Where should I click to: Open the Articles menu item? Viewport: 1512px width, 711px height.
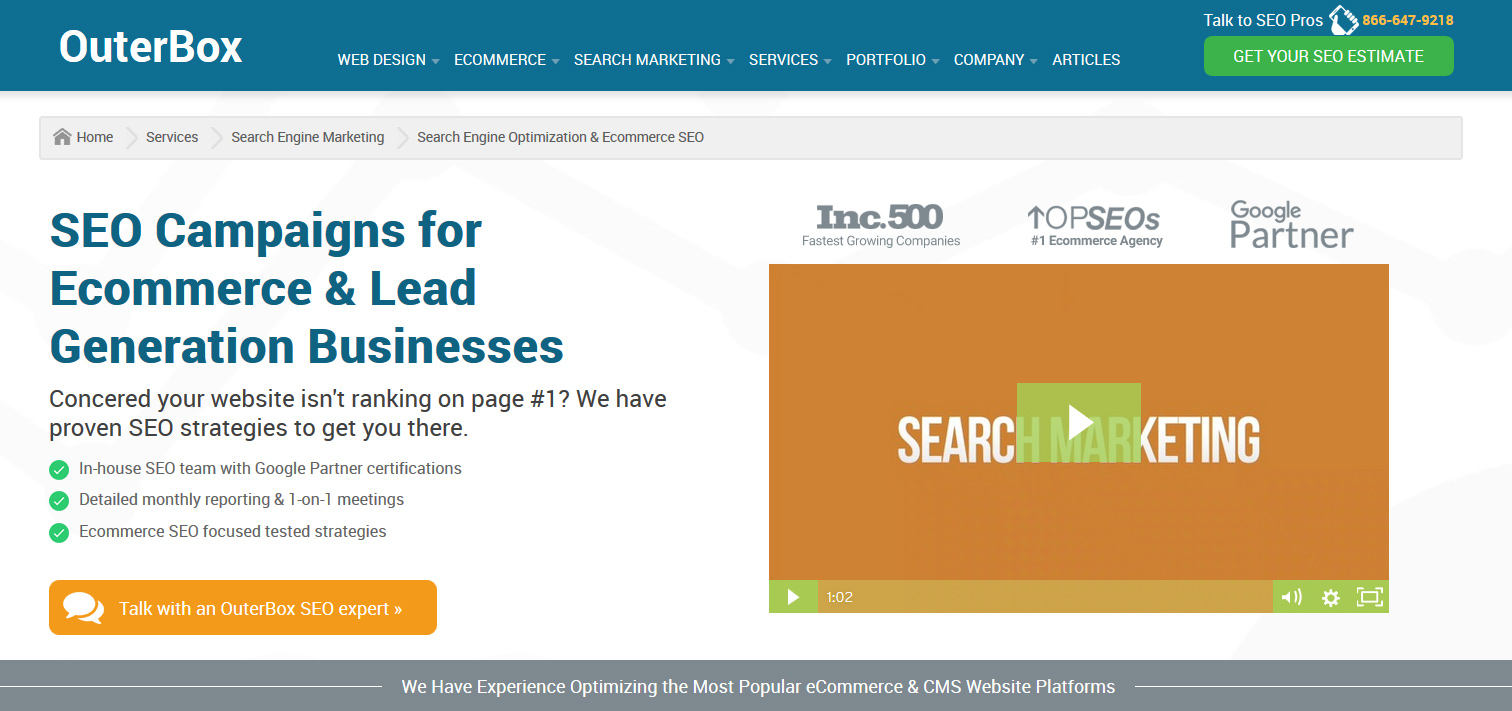[x=1086, y=60]
